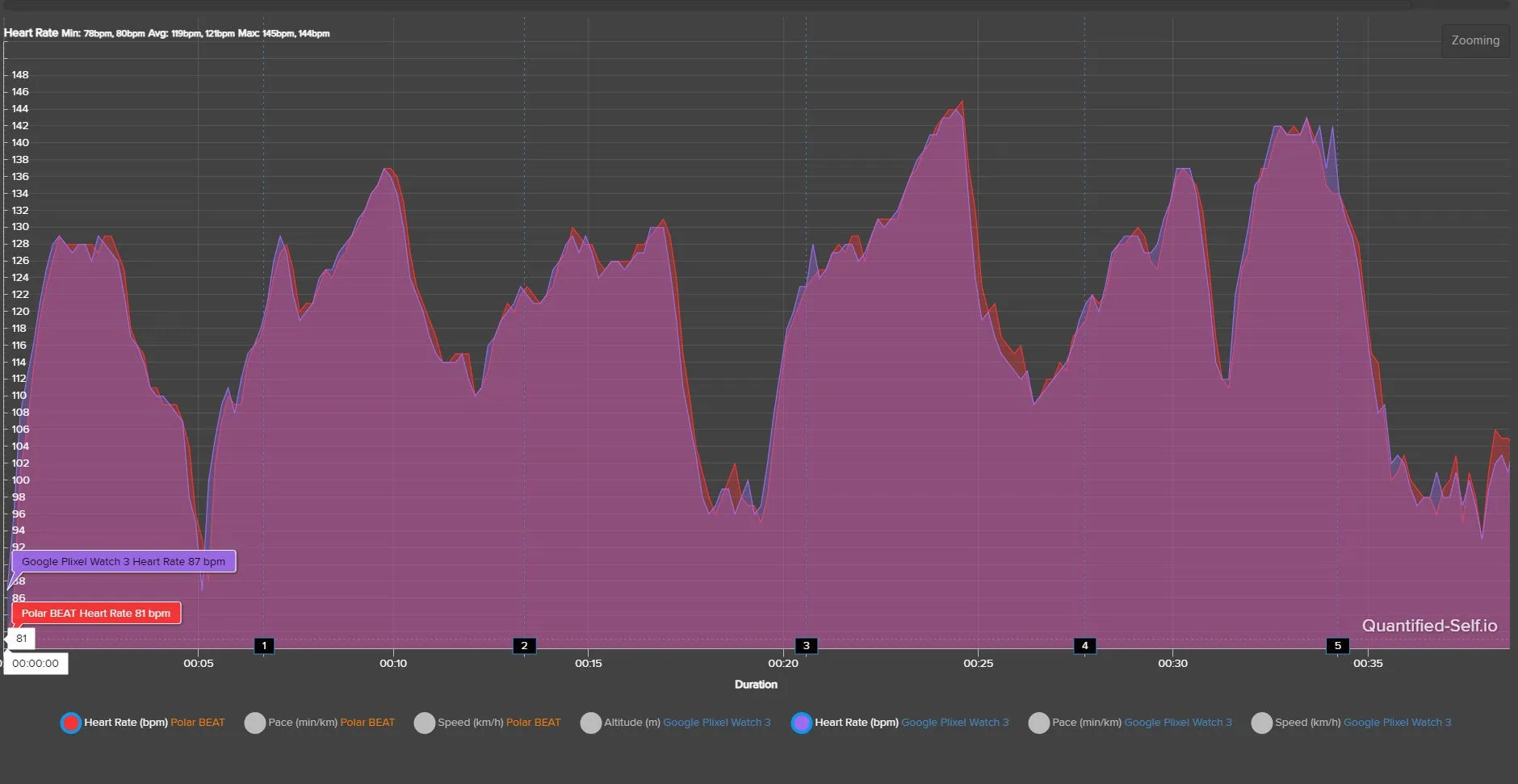Enable Speed series for Polar BEAT
The height and width of the screenshot is (784, 1518).
[x=425, y=723]
